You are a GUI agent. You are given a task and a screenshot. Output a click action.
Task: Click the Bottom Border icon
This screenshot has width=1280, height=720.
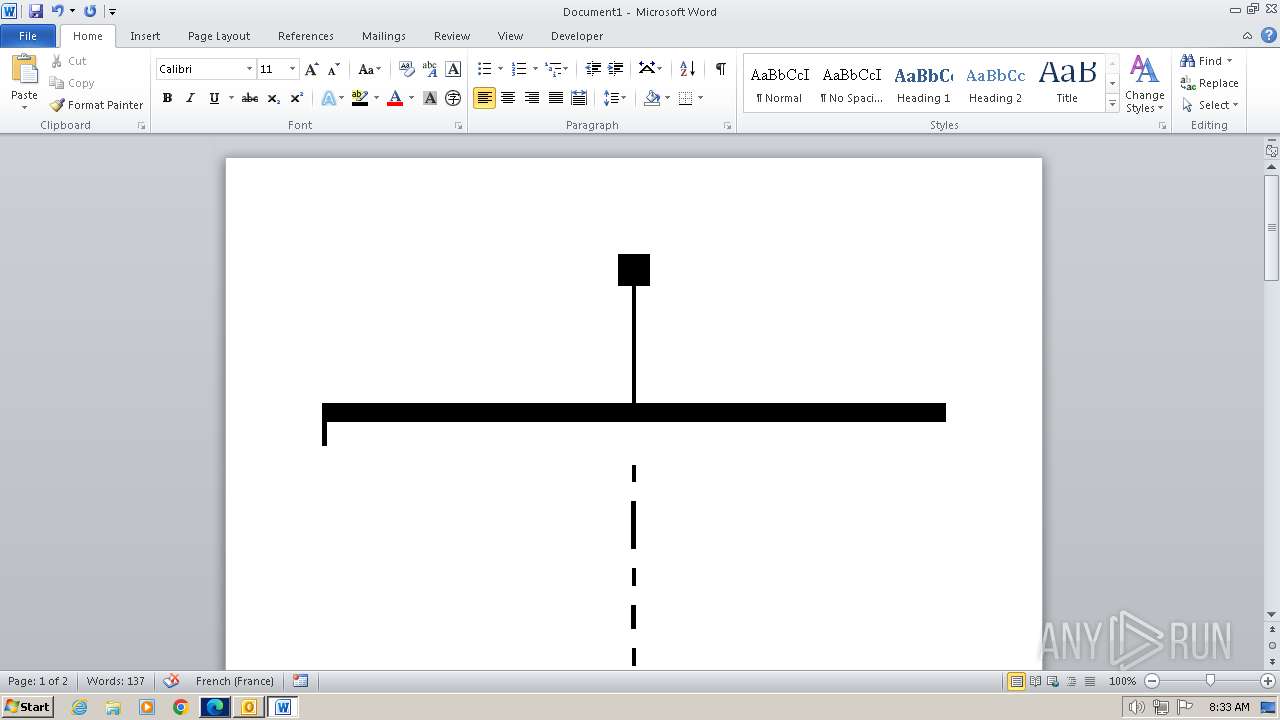click(685, 98)
